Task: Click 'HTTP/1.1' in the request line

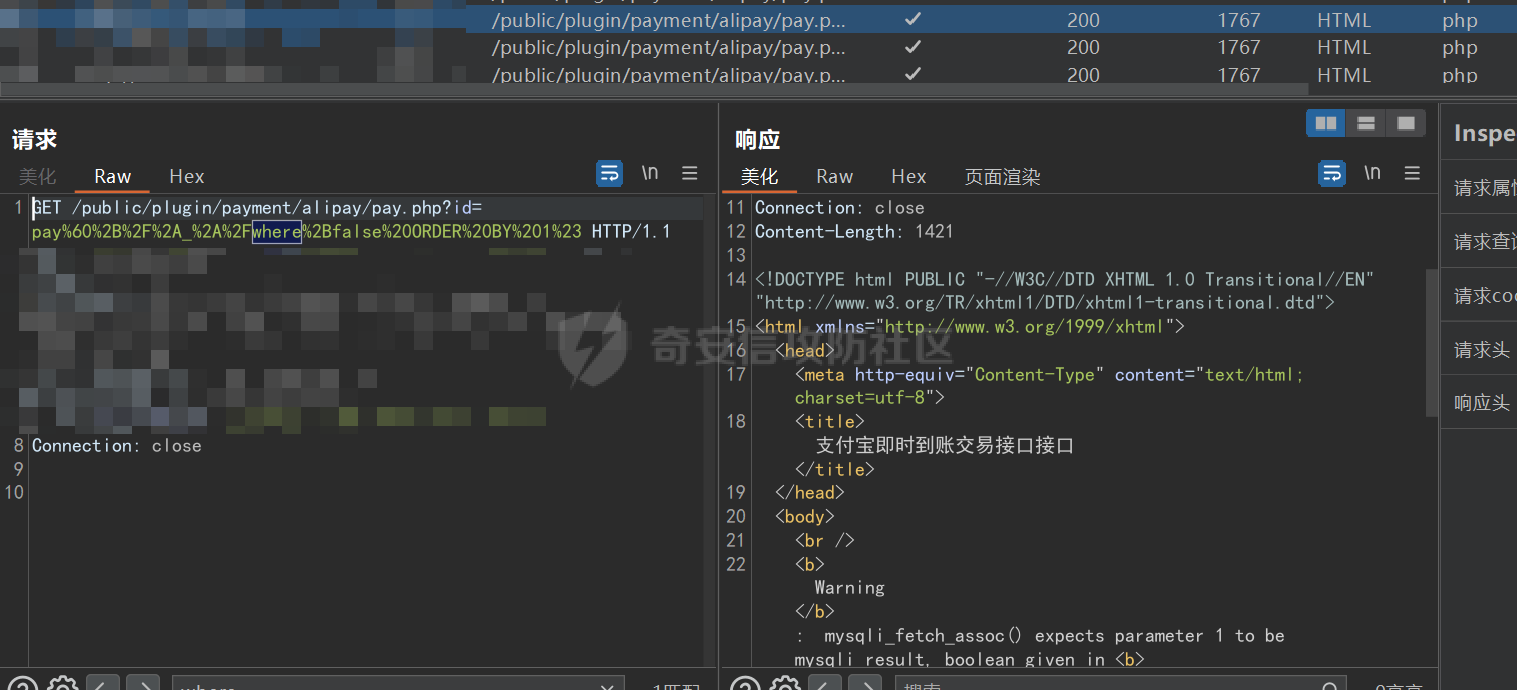Action: tap(631, 232)
